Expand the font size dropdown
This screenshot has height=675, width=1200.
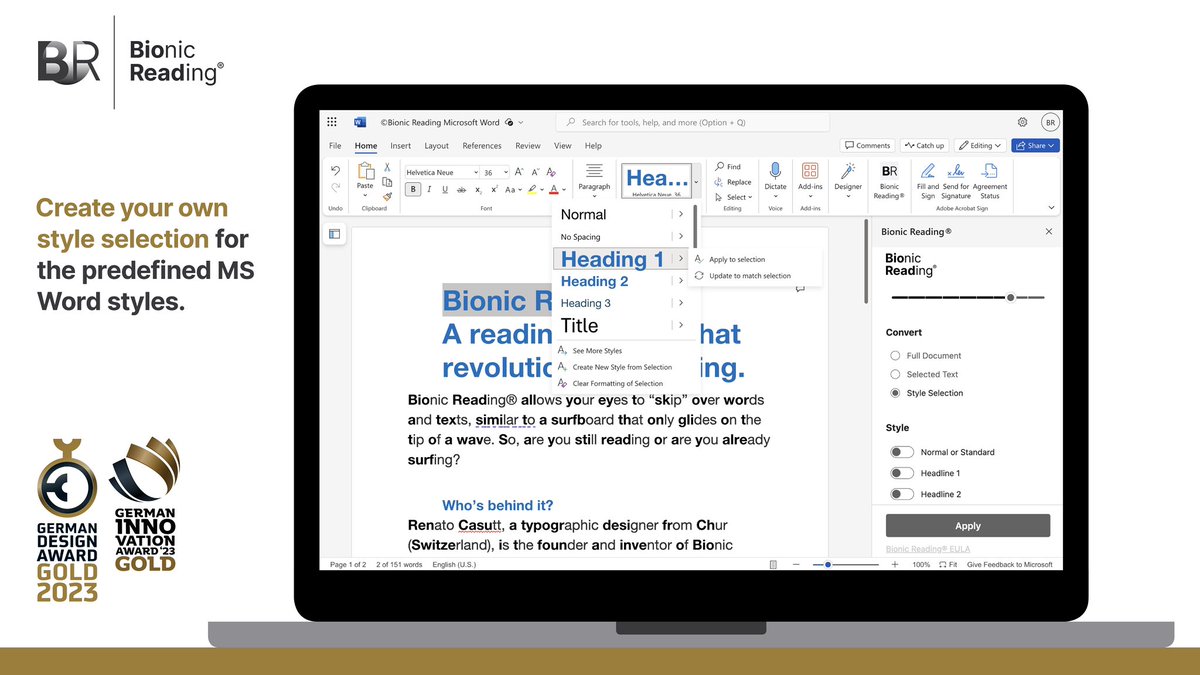[505, 171]
